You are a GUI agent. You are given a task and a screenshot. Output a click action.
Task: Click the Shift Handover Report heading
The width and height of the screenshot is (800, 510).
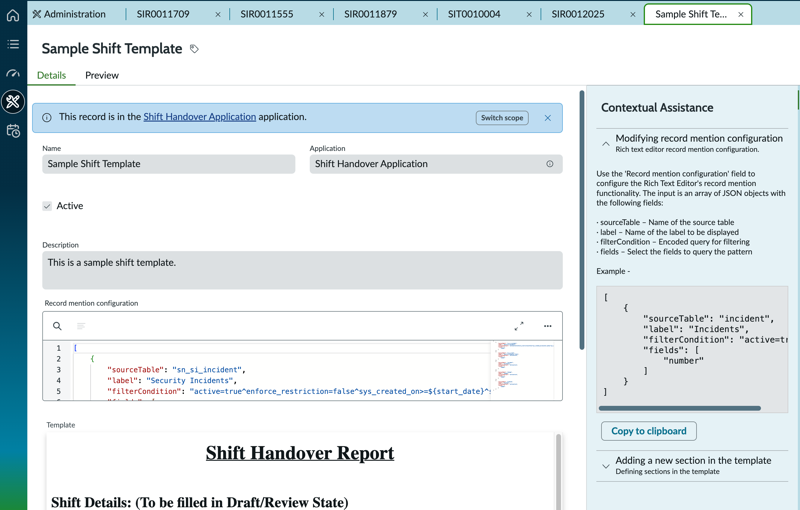(x=300, y=453)
